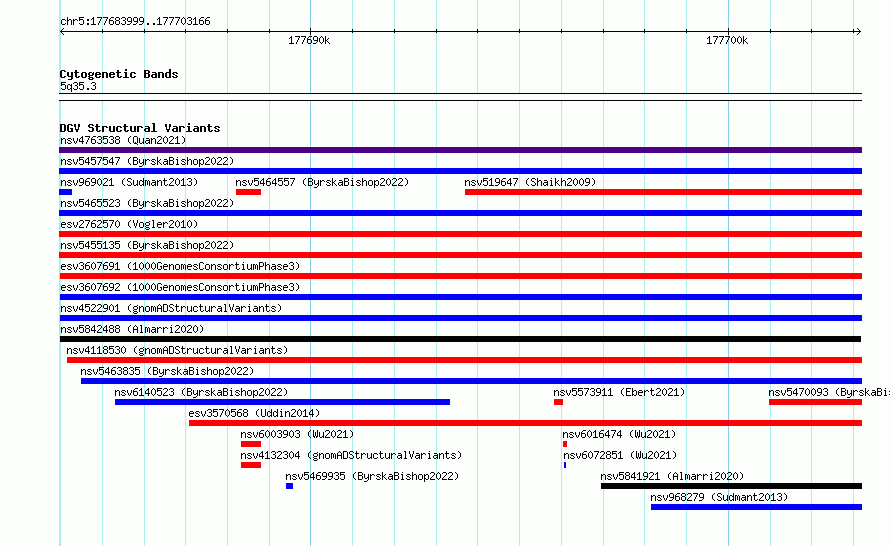Select the small nsv5469935 blue bar
This screenshot has width=890, height=546.
click(289, 486)
